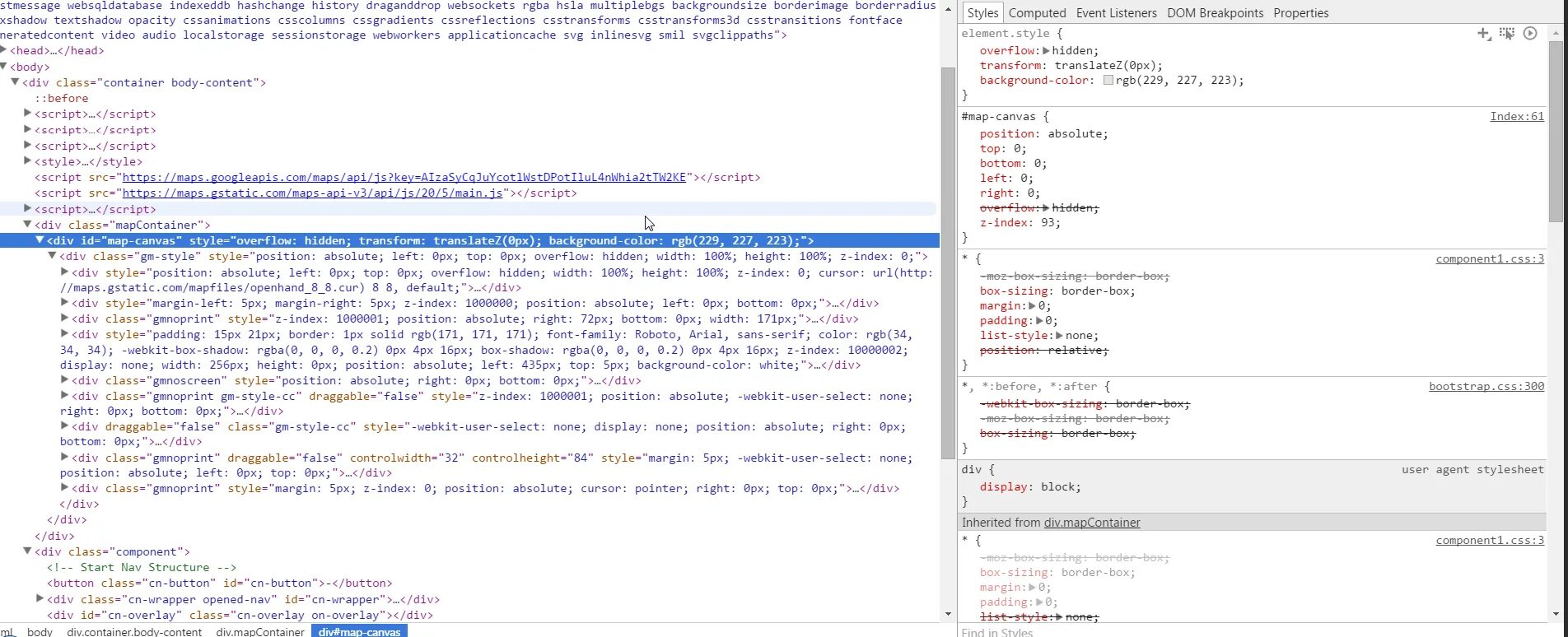This screenshot has width=1568, height=637.
Task: Open the maps.gstatic.com main.js URL
Action: 312,193
